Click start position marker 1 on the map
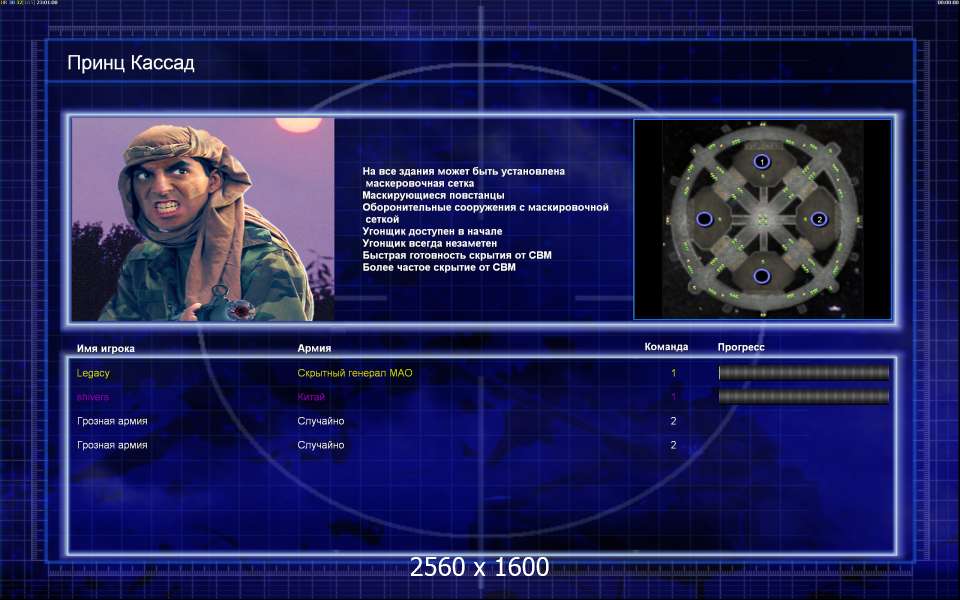The height and width of the screenshot is (600, 960). [x=761, y=162]
